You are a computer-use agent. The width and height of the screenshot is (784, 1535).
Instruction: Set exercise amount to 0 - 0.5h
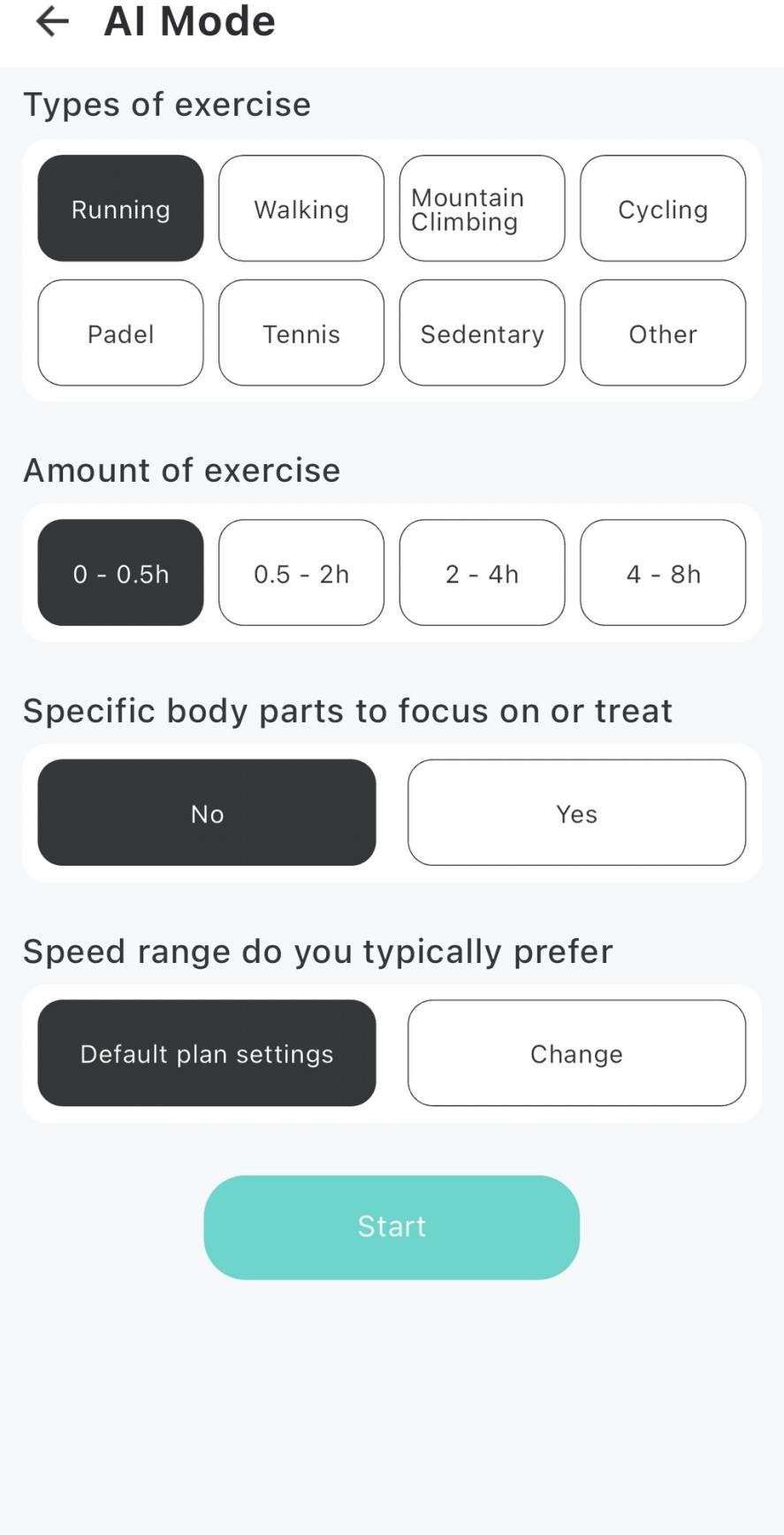tap(120, 573)
